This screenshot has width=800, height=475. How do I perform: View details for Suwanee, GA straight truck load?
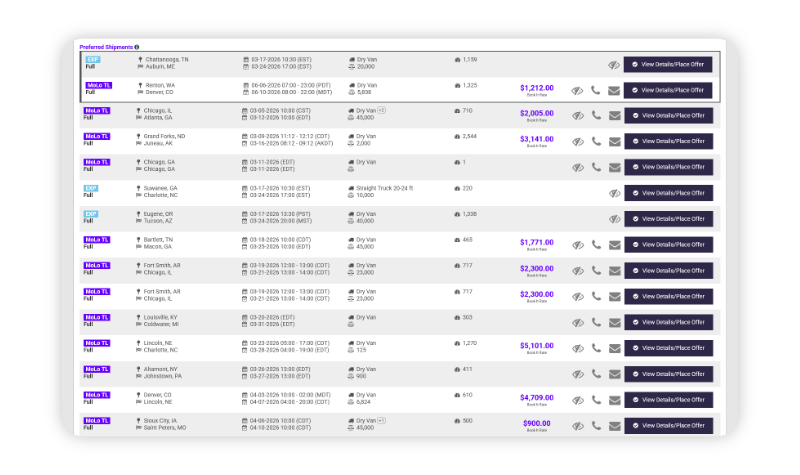coord(668,193)
